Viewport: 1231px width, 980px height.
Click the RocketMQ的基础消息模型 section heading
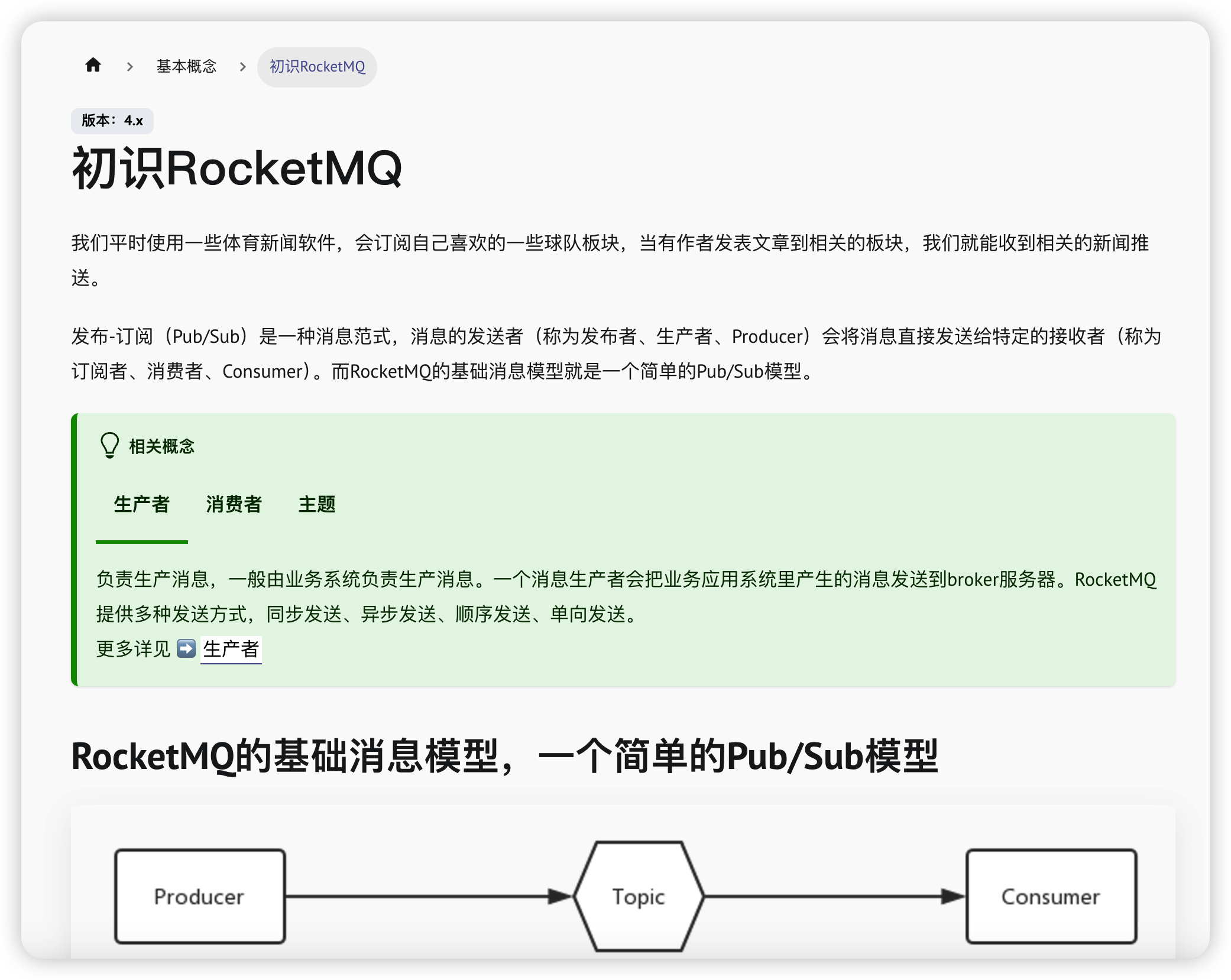point(504,757)
